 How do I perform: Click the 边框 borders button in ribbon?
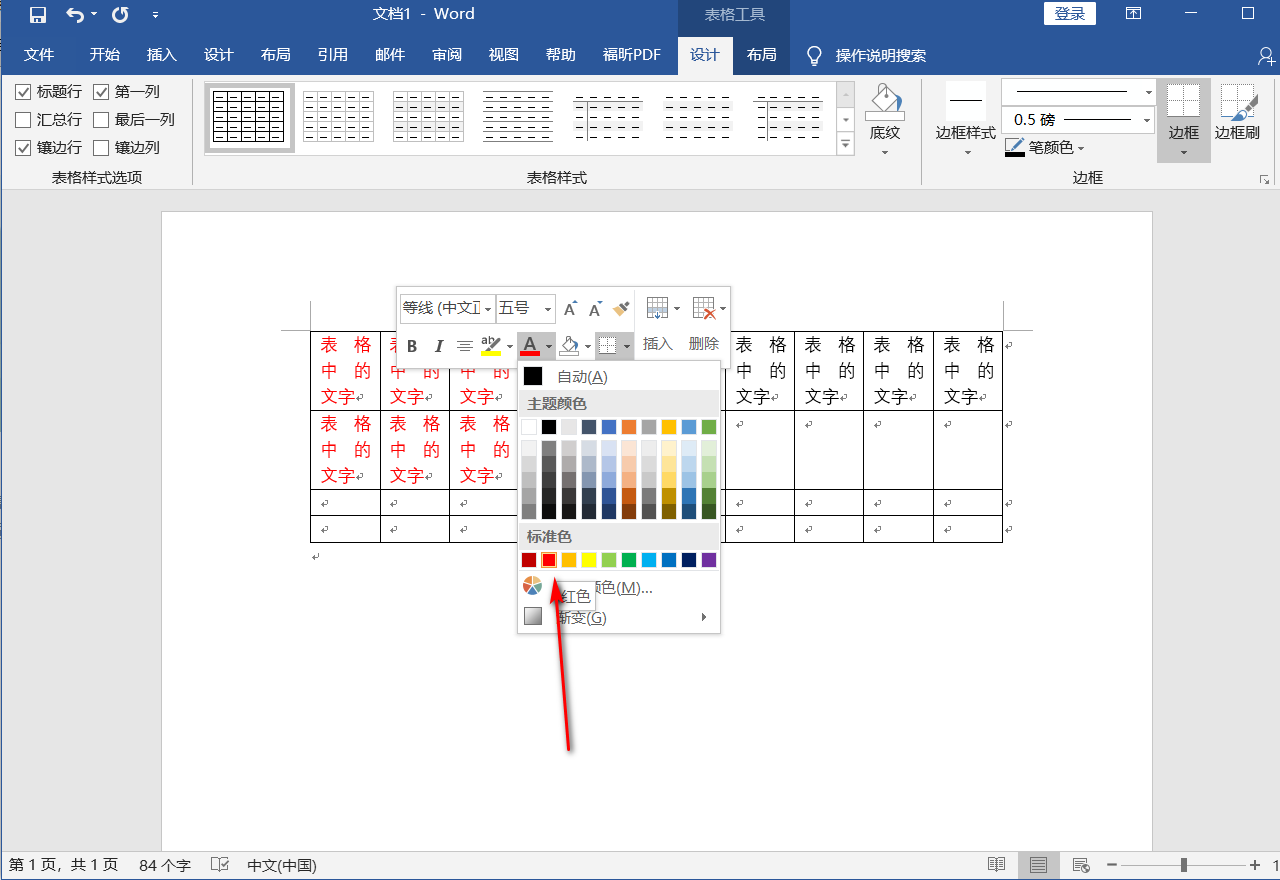click(1184, 120)
